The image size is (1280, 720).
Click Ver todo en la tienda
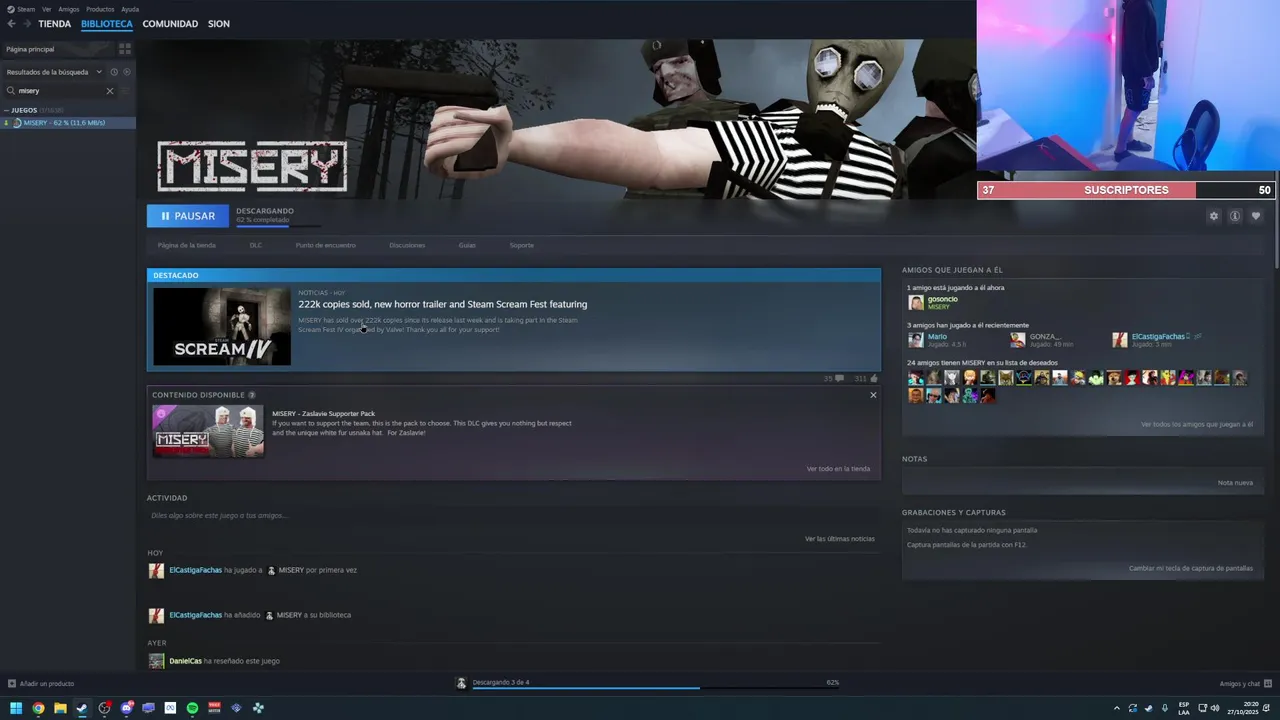click(838, 469)
